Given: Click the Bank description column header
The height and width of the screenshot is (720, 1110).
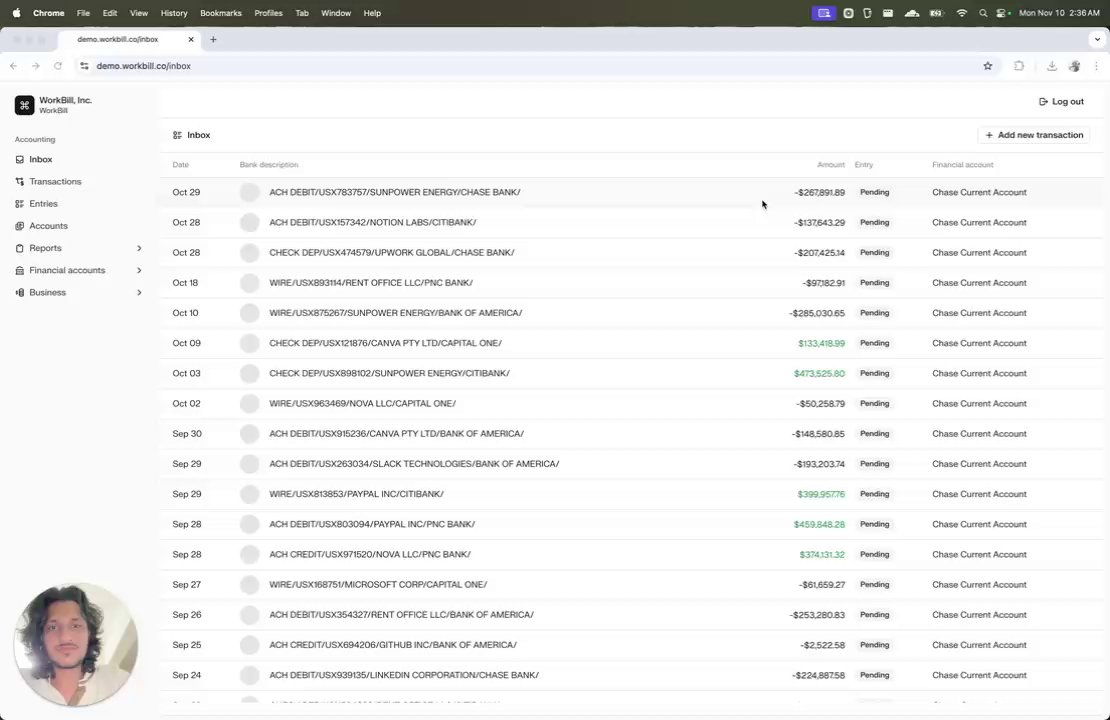Looking at the screenshot, I should coord(269,165).
